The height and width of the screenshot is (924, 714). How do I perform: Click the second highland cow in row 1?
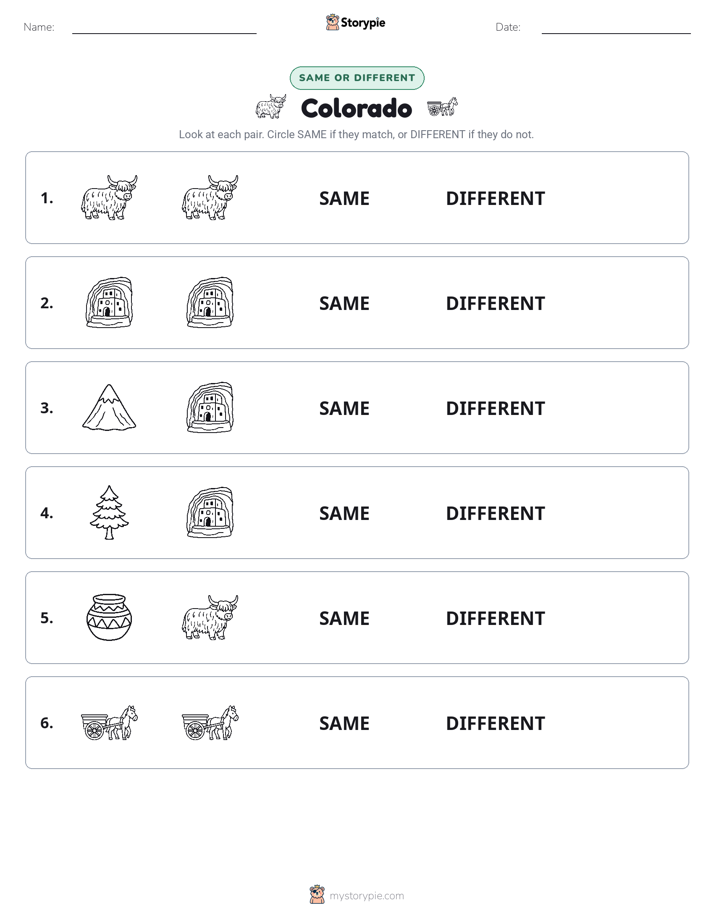point(210,197)
